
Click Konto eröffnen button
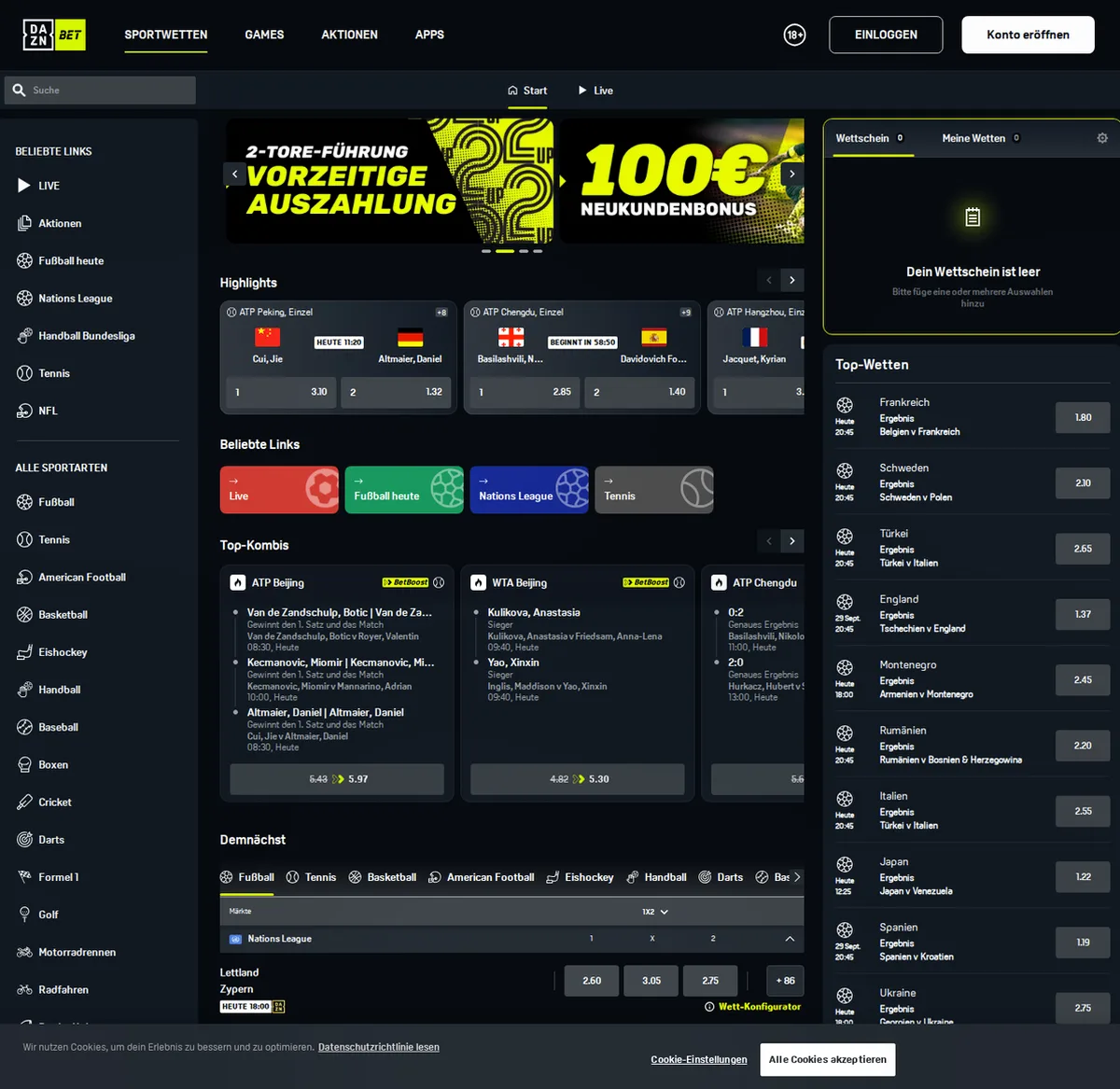[1028, 35]
